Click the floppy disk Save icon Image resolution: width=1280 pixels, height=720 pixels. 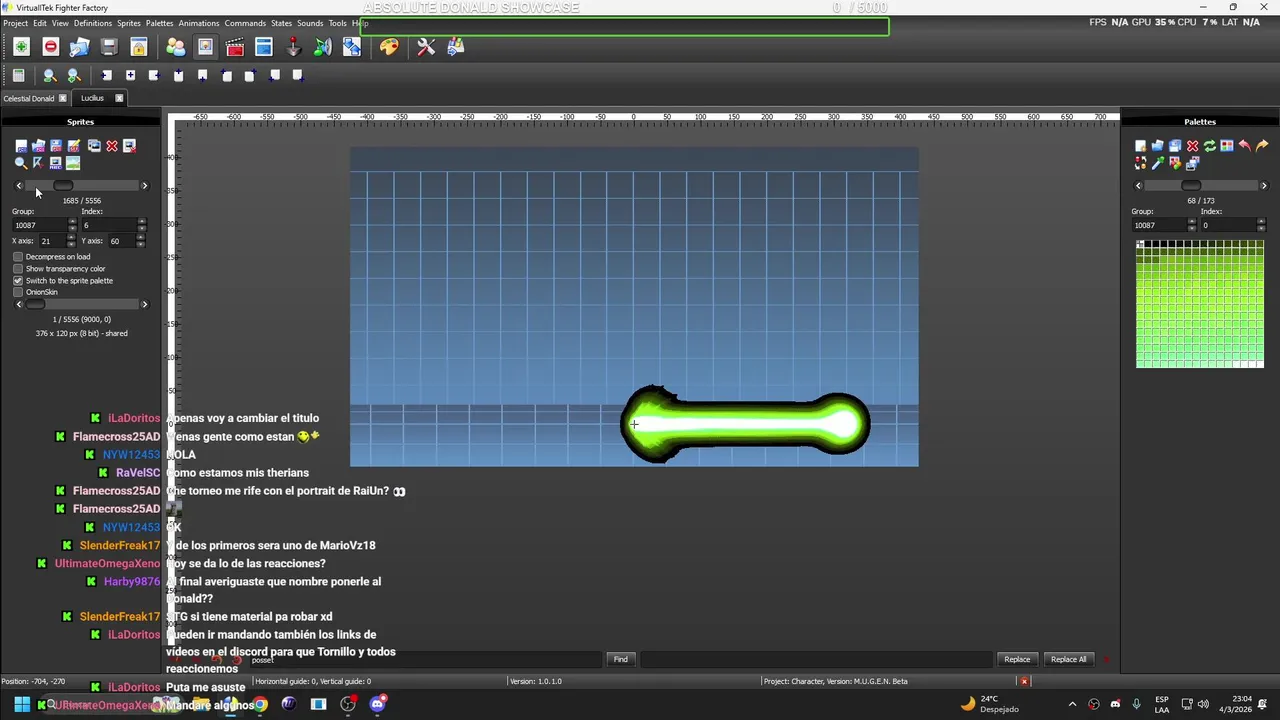coord(109,47)
